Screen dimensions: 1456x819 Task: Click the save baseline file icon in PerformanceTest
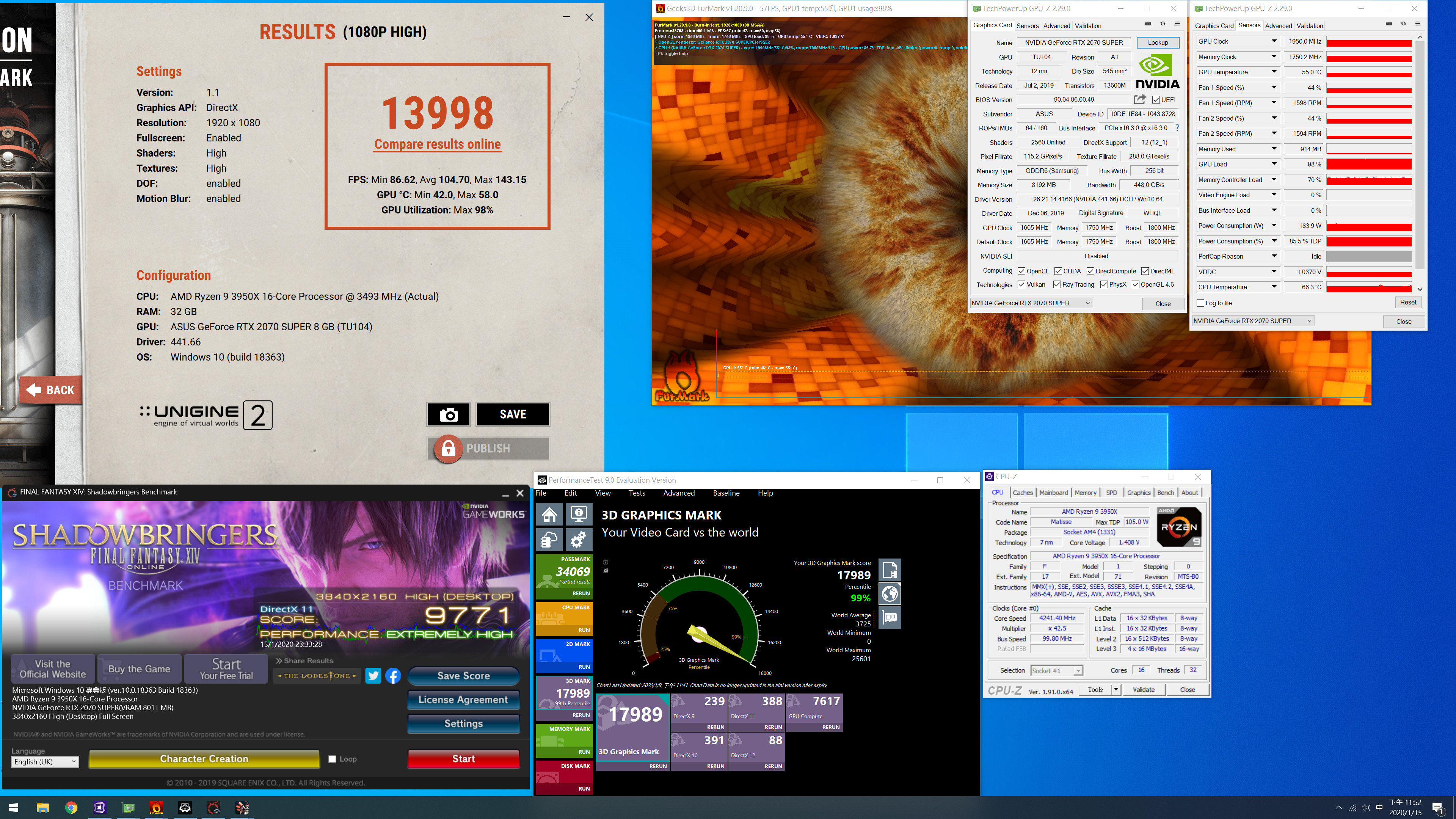pyautogui.click(x=890, y=570)
